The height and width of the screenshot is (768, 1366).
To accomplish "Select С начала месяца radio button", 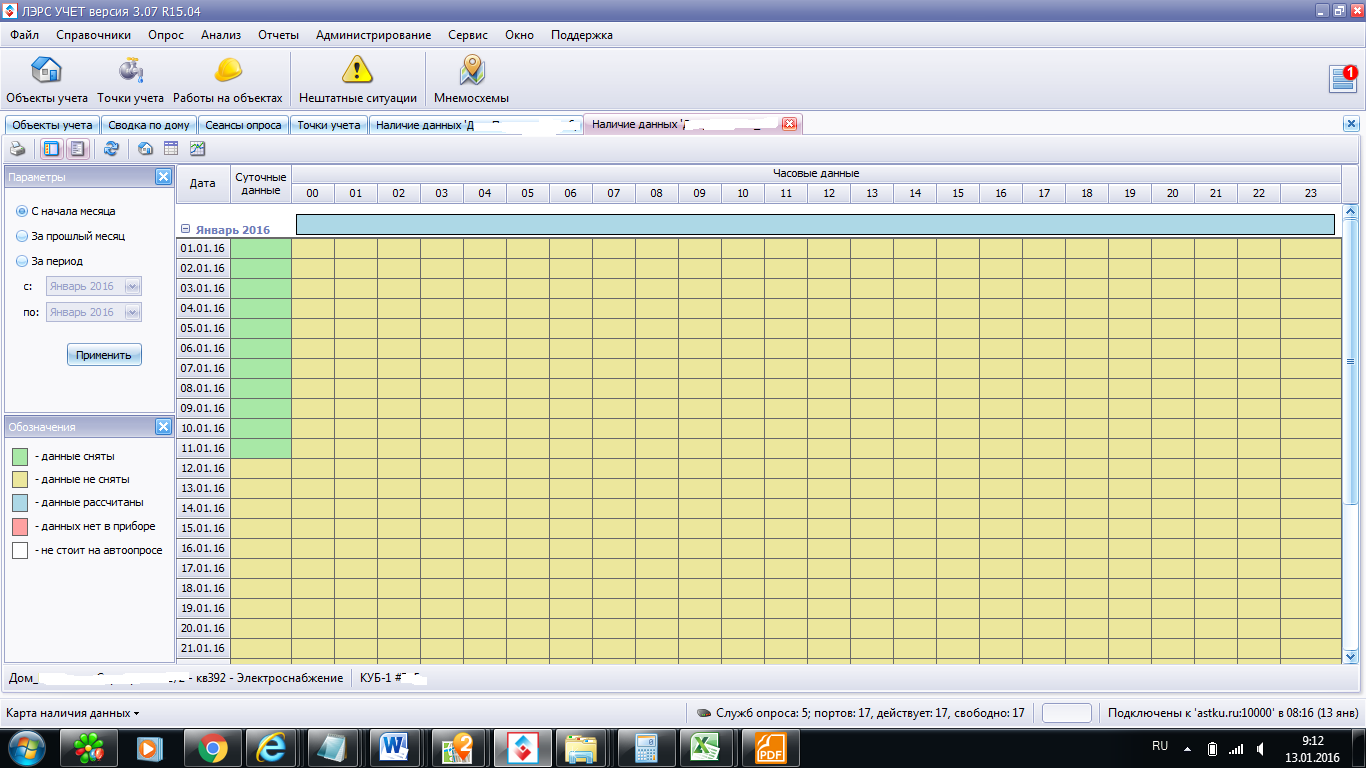I will tap(22, 212).
